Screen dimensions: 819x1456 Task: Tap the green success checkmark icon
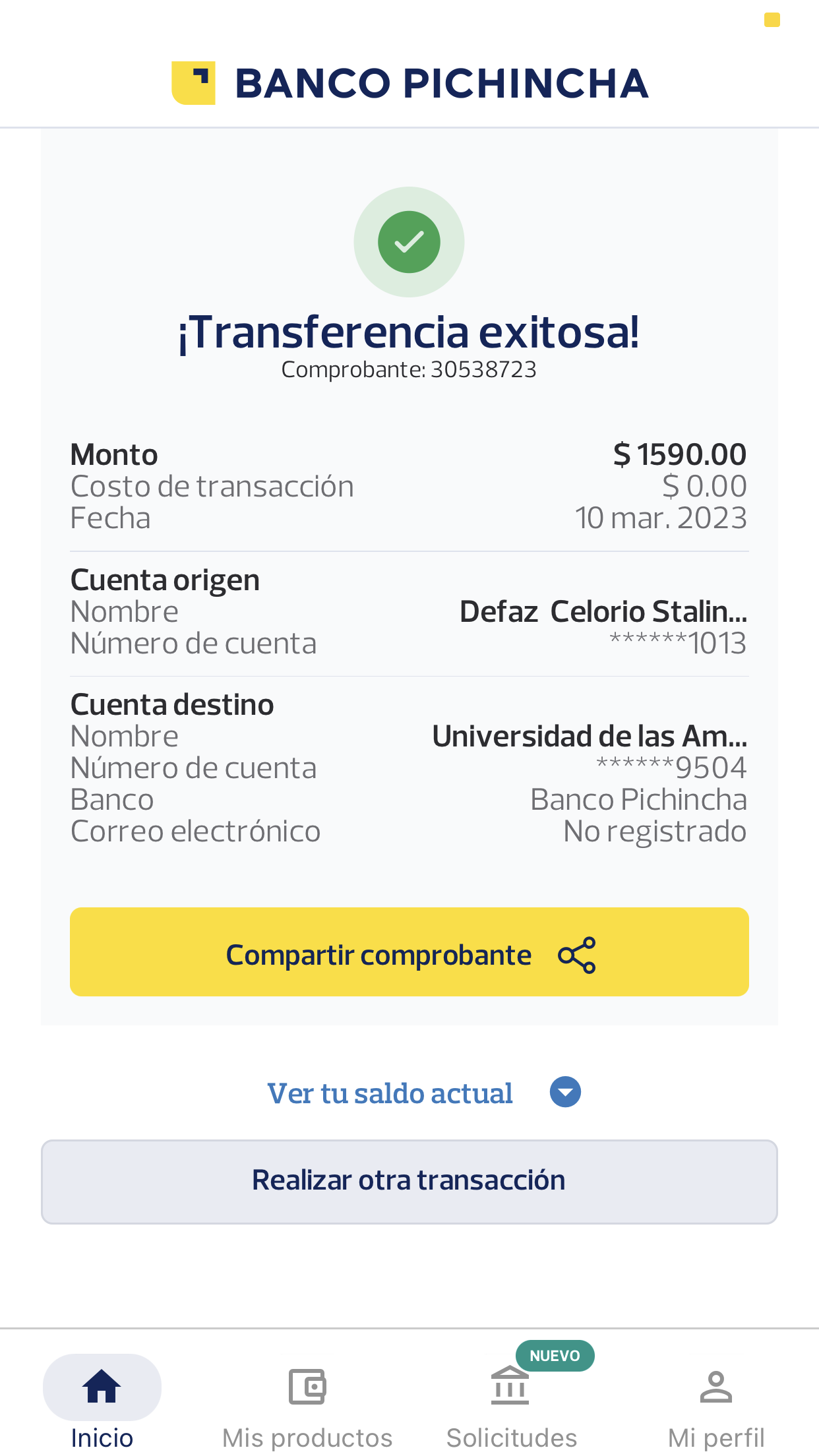(409, 242)
